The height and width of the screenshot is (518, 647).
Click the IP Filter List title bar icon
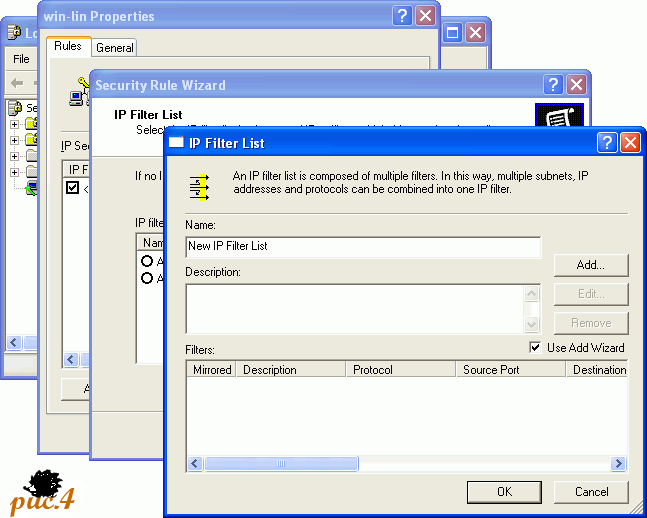(177, 143)
